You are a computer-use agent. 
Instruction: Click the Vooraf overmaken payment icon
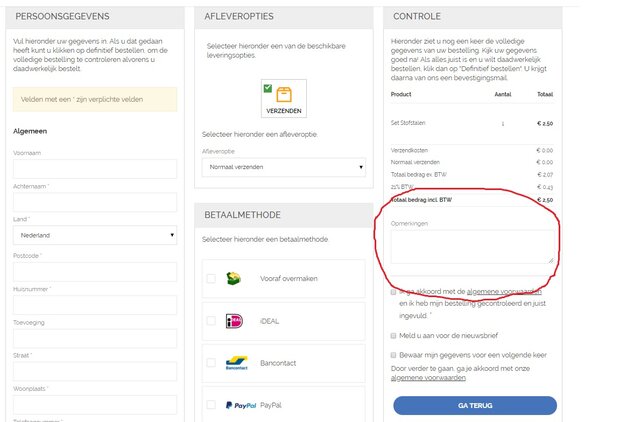(x=235, y=278)
